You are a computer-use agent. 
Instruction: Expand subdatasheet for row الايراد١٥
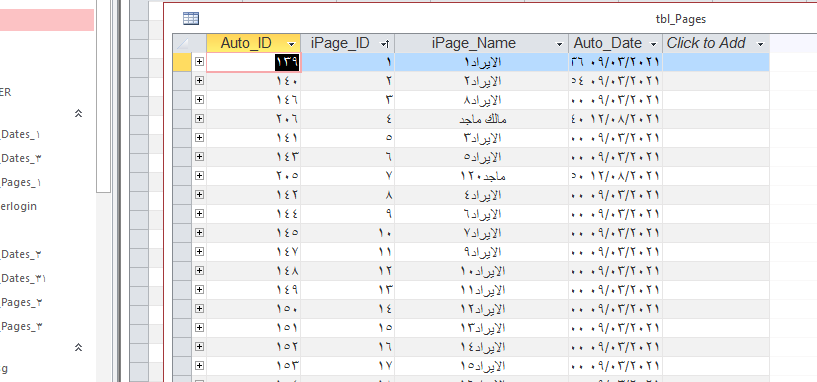[199, 366]
